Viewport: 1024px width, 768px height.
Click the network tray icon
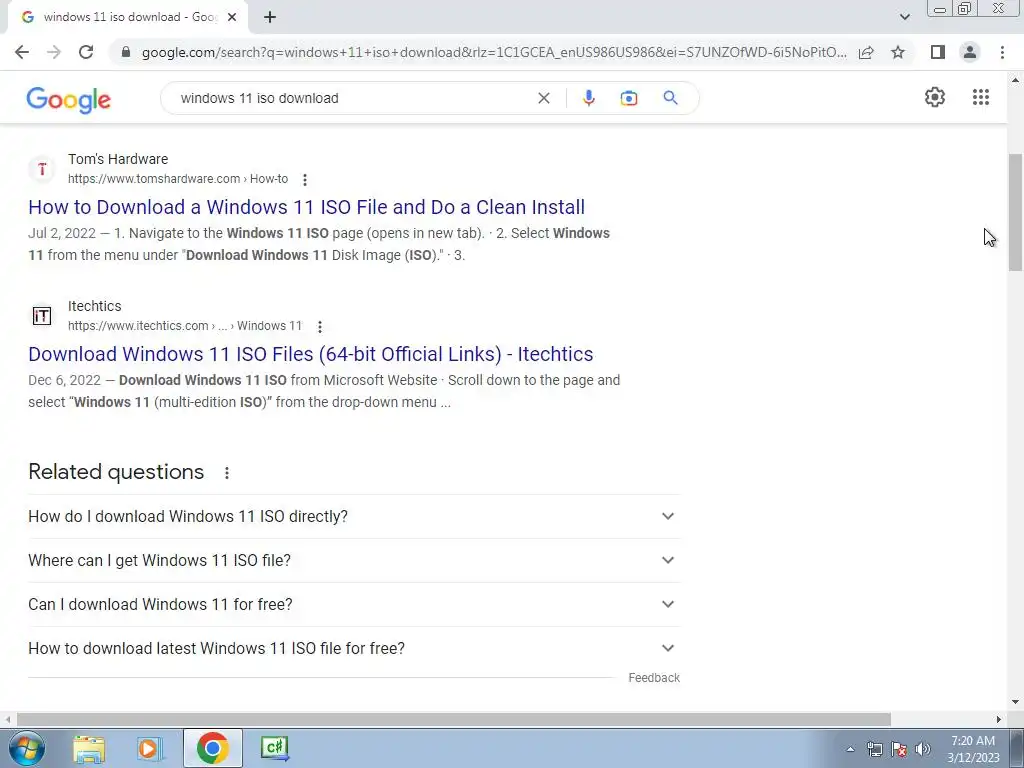pyautogui.click(x=874, y=749)
